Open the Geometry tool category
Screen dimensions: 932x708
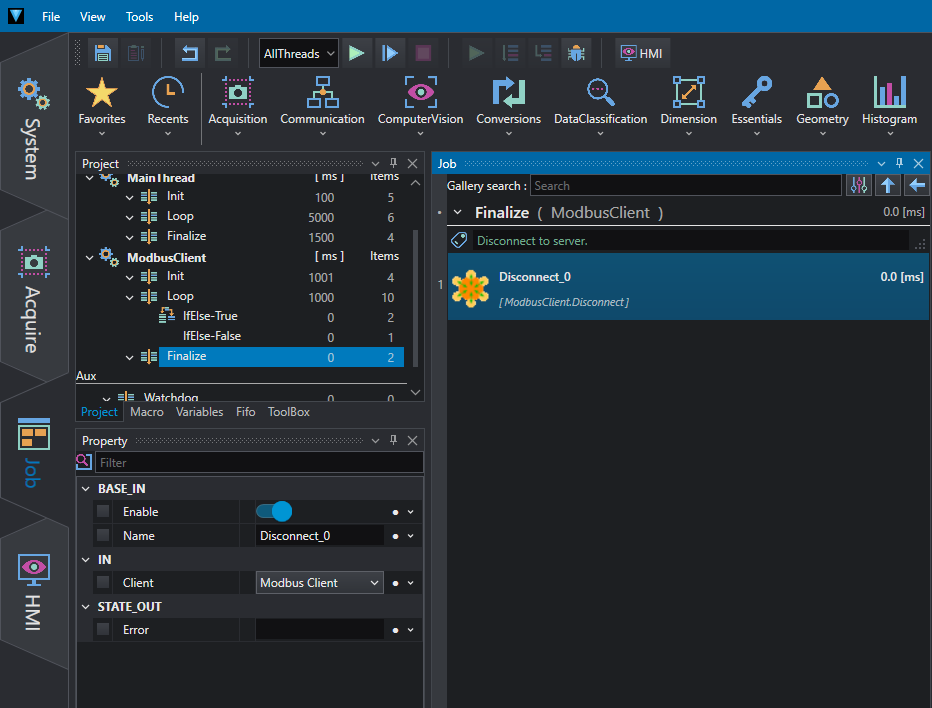point(822,105)
